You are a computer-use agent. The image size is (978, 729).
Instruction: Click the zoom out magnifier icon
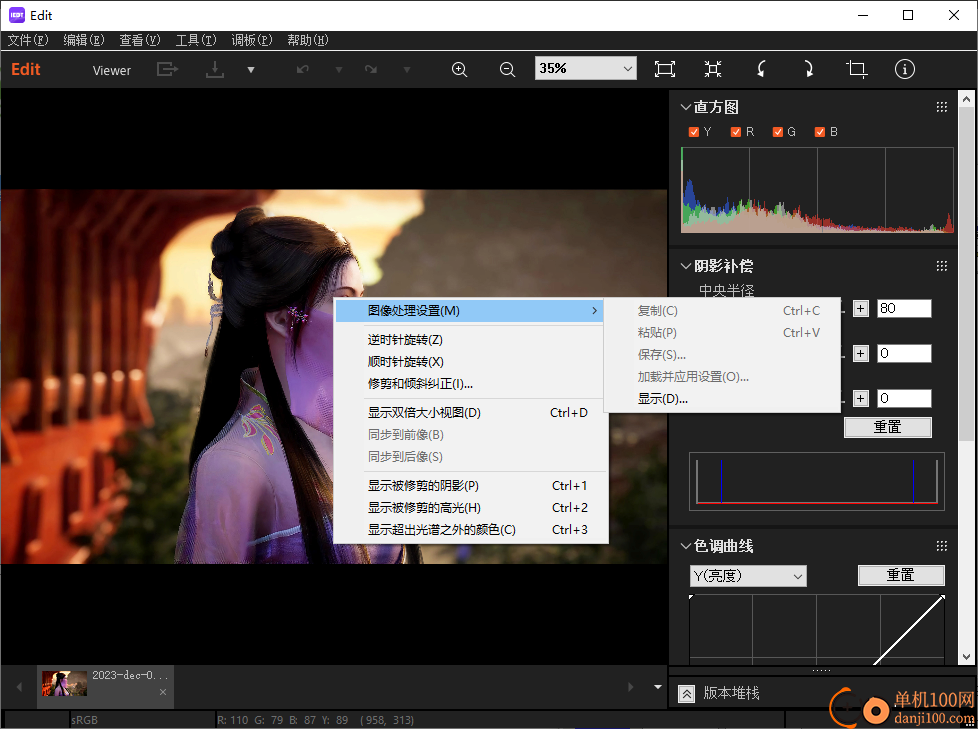pos(508,69)
